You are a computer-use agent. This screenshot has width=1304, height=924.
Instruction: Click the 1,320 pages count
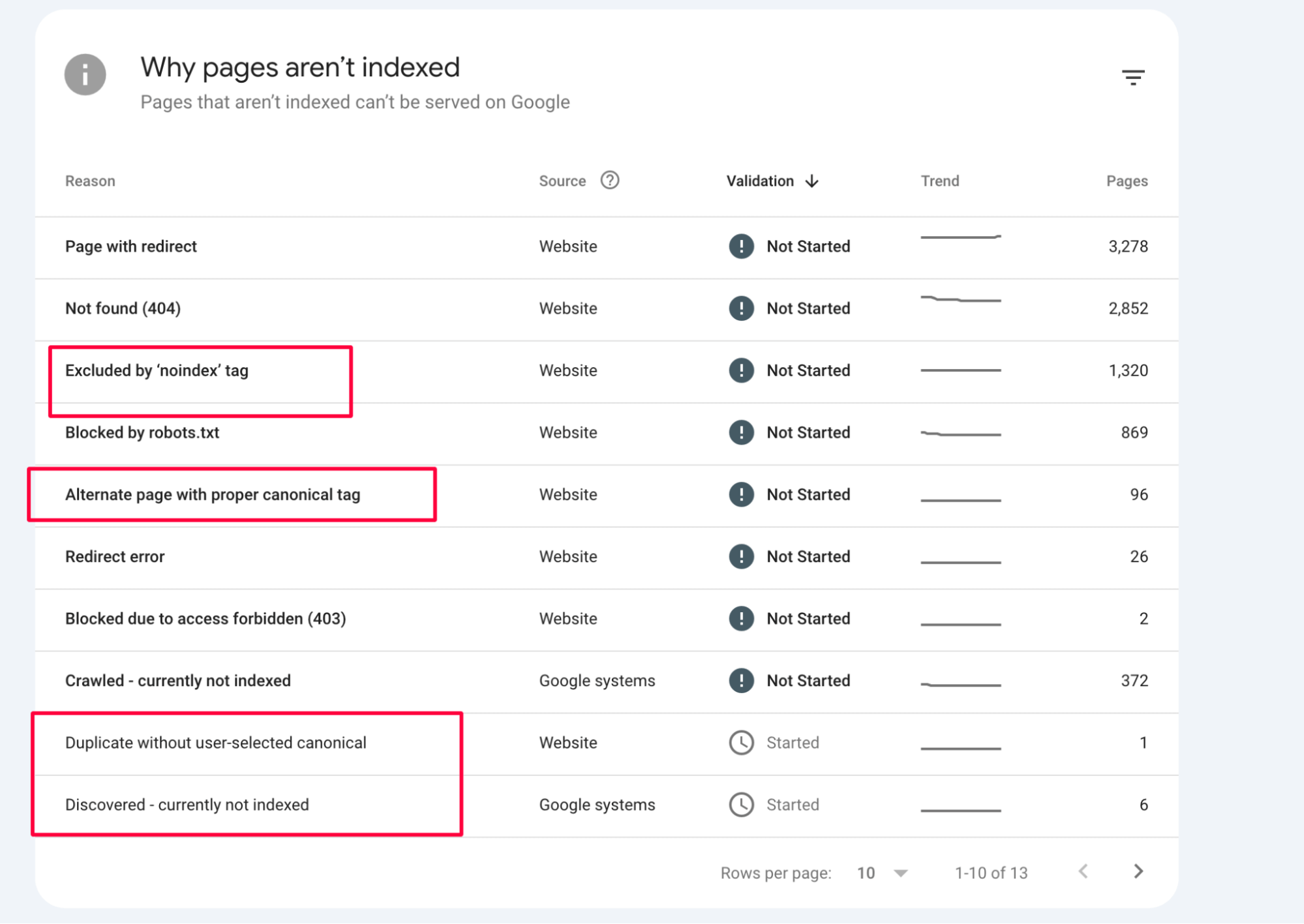pyautogui.click(x=1128, y=370)
